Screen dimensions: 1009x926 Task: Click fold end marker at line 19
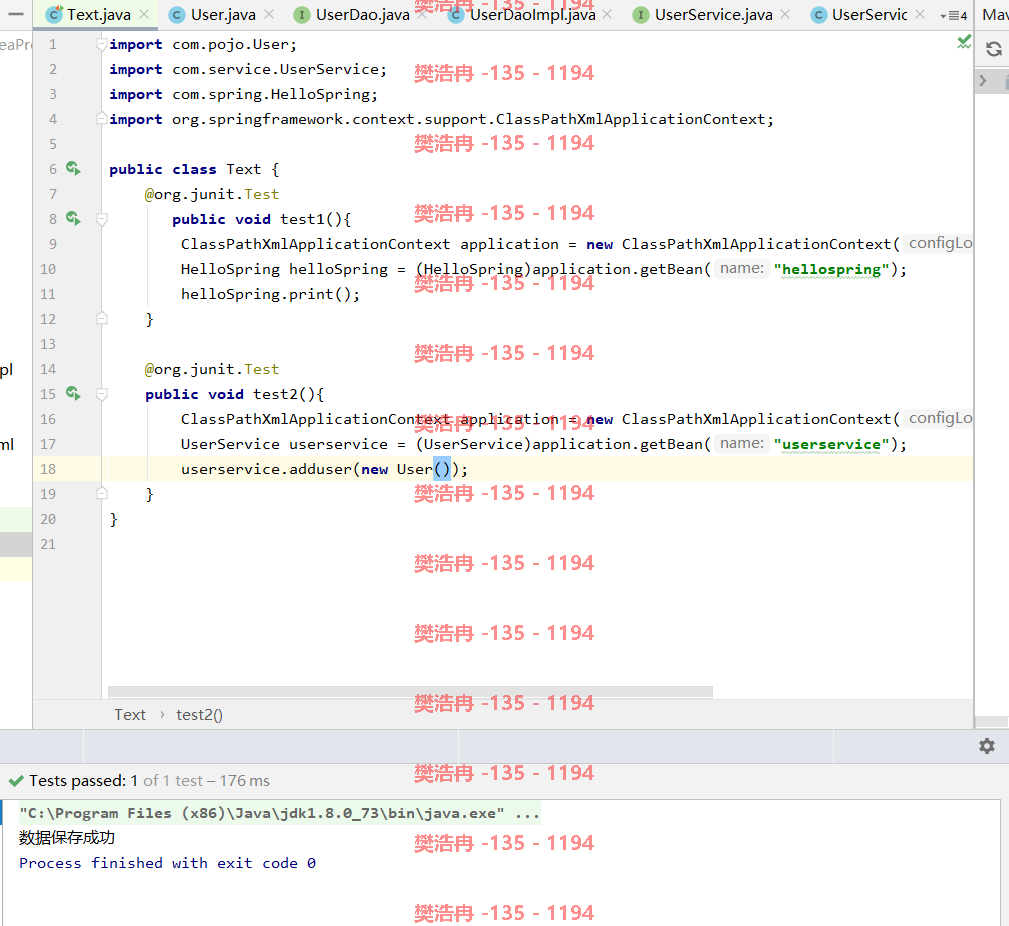(101, 493)
